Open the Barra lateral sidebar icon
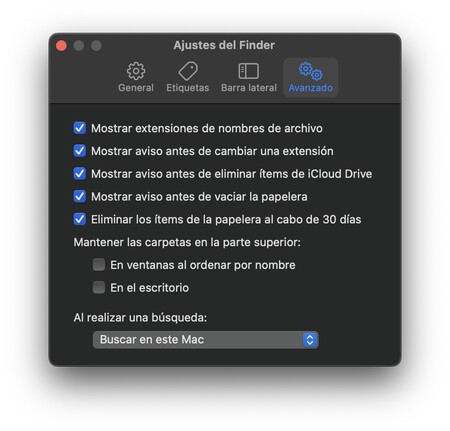Image resolution: width=450 pixels, height=431 pixels. coord(249,71)
